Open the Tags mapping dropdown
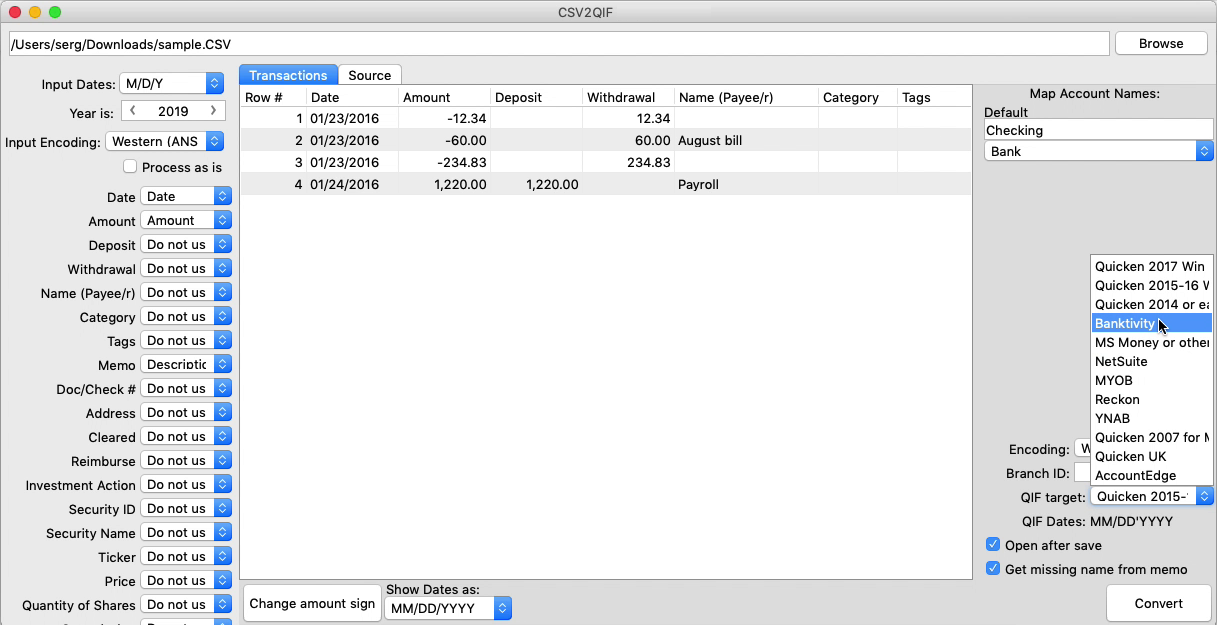The width and height of the screenshot is (1217, 625). pyautogui.click(x=186, y=341)
